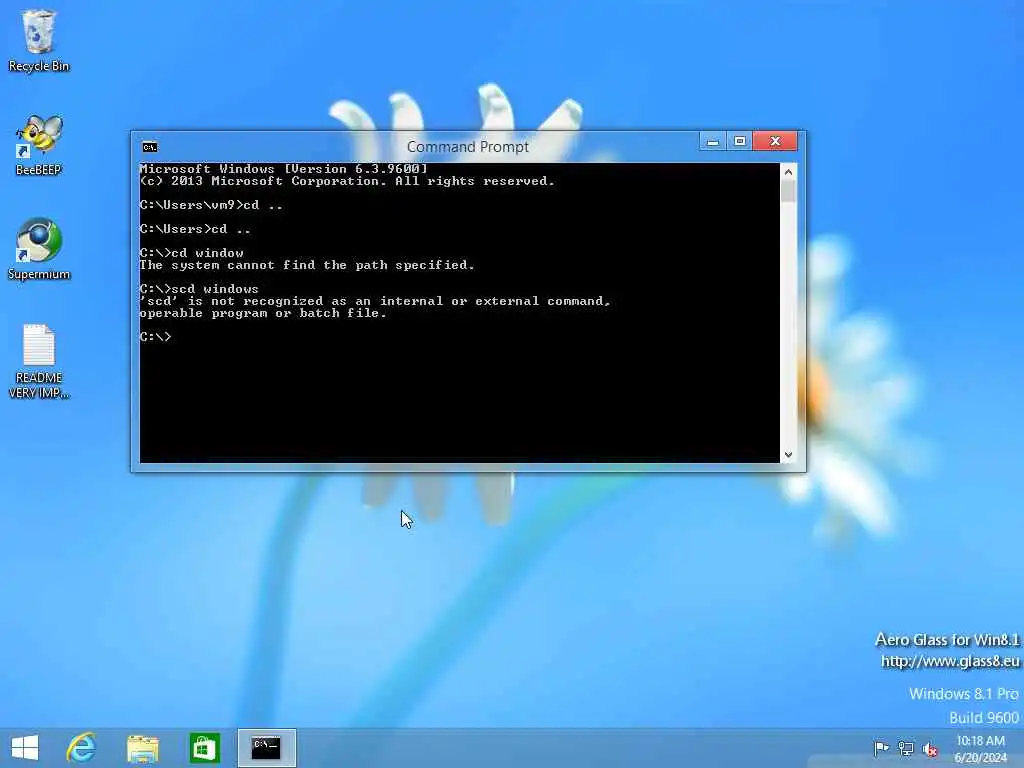Viewport: 1024px width, 768px height.
Task: Launch Internet Explorer from the taskbar
Action: [x=81, y=748]
